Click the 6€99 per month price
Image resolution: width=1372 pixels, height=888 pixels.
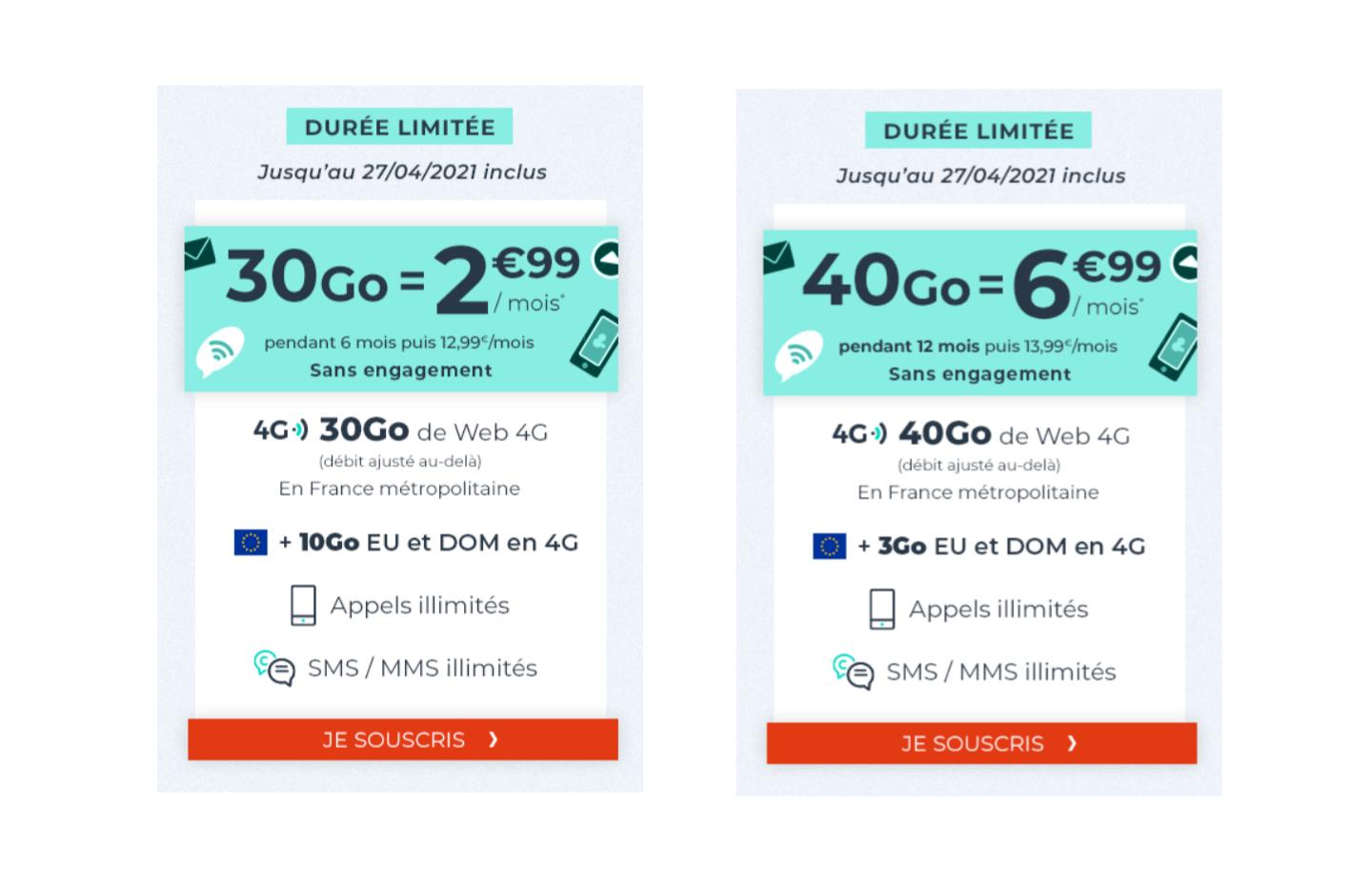tap(1084, 283)
